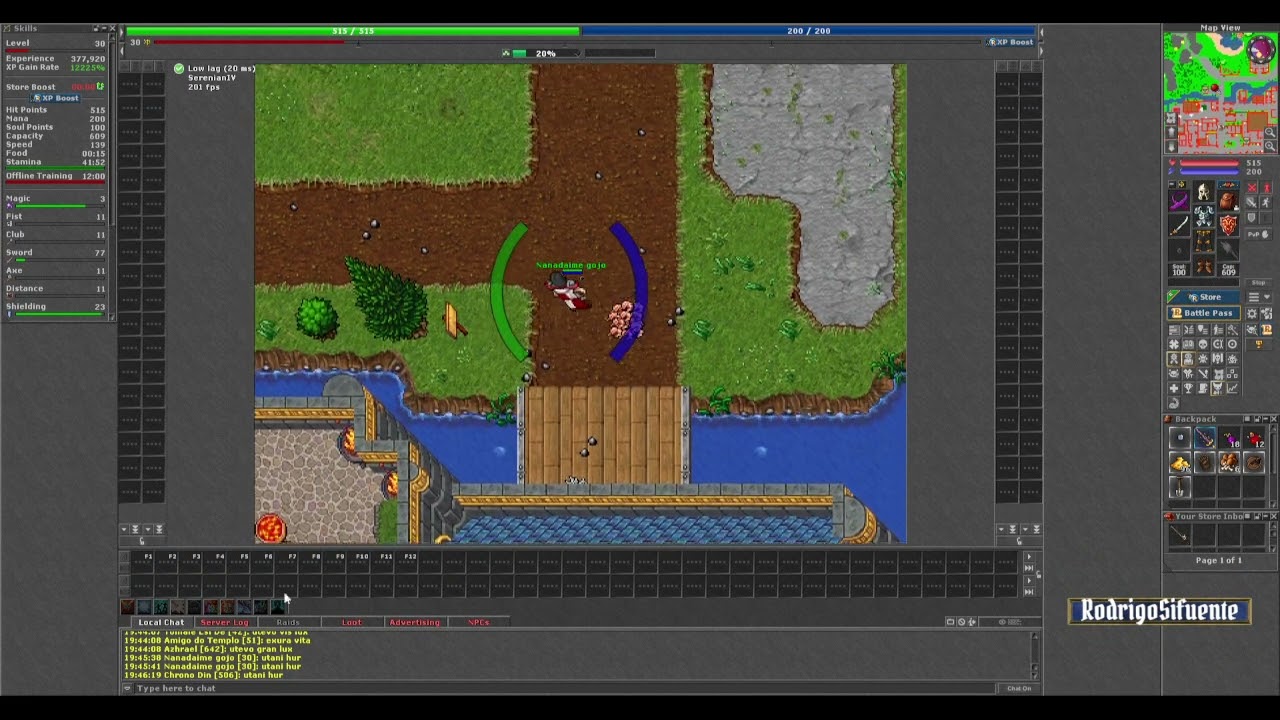Select the purple amulet equipment slot

coord(1180,201)
